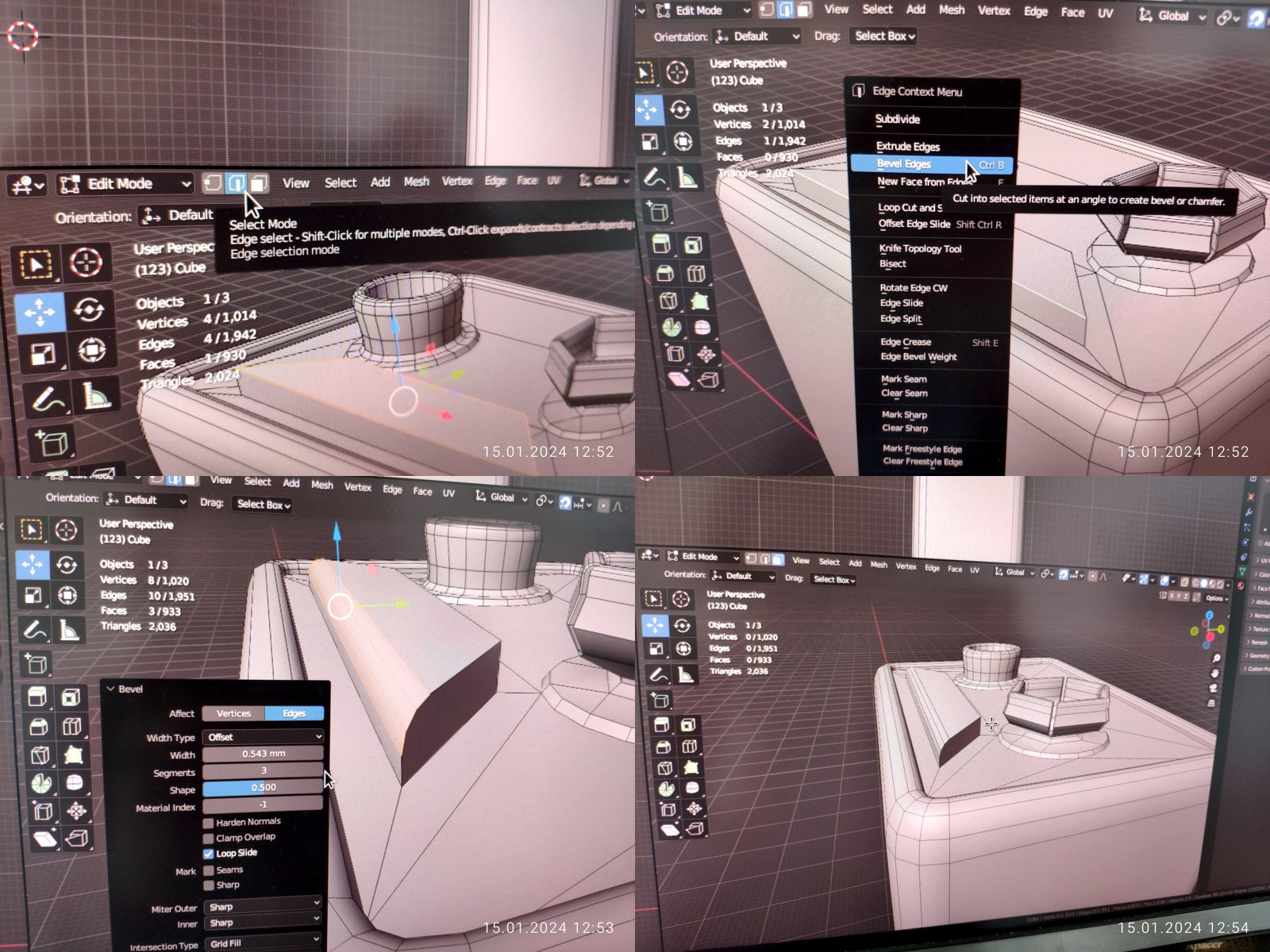Open the Mesh menu in top-left photo

(x=416, y=182)
